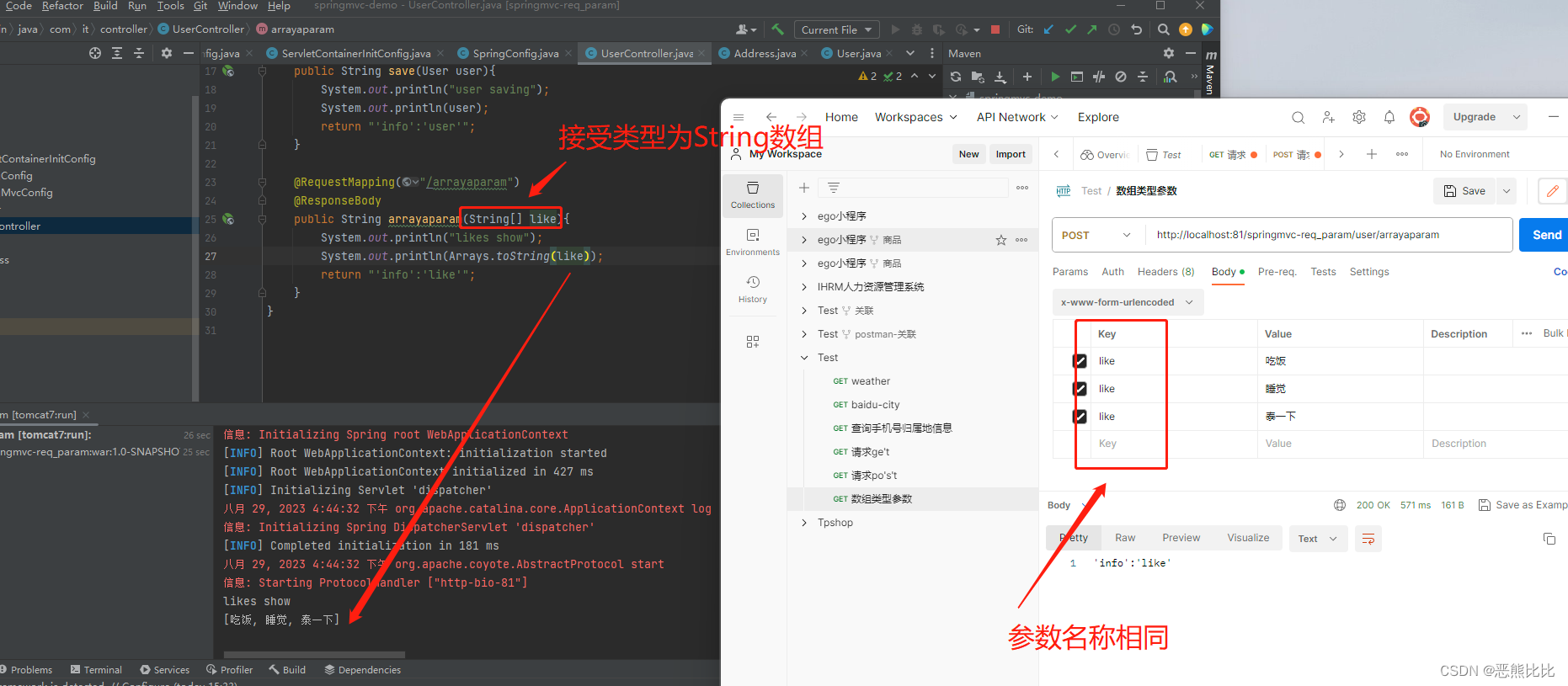Viewport: 1568px width, 686px height.
Task: Open x-www-form-urlencoded body type dropdown
Action: pyautogui.click(x=1128, y=302)
